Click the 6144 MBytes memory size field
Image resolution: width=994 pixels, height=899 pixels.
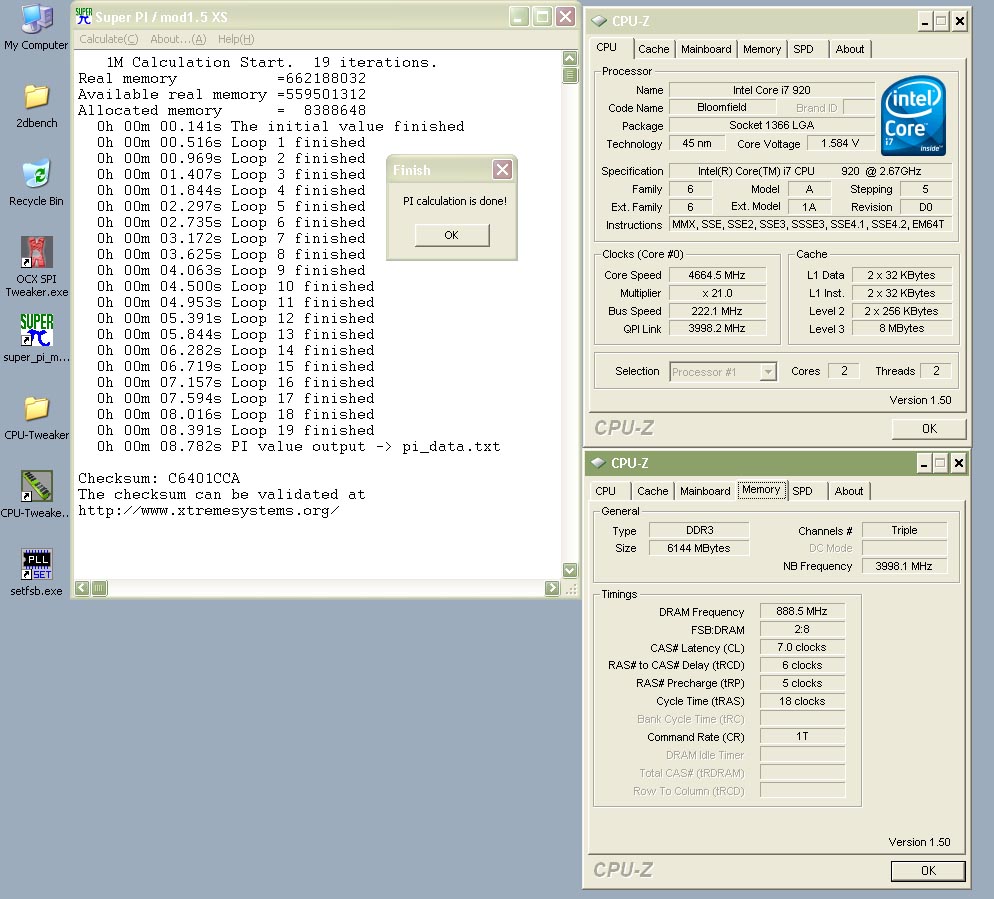point(699,548)
